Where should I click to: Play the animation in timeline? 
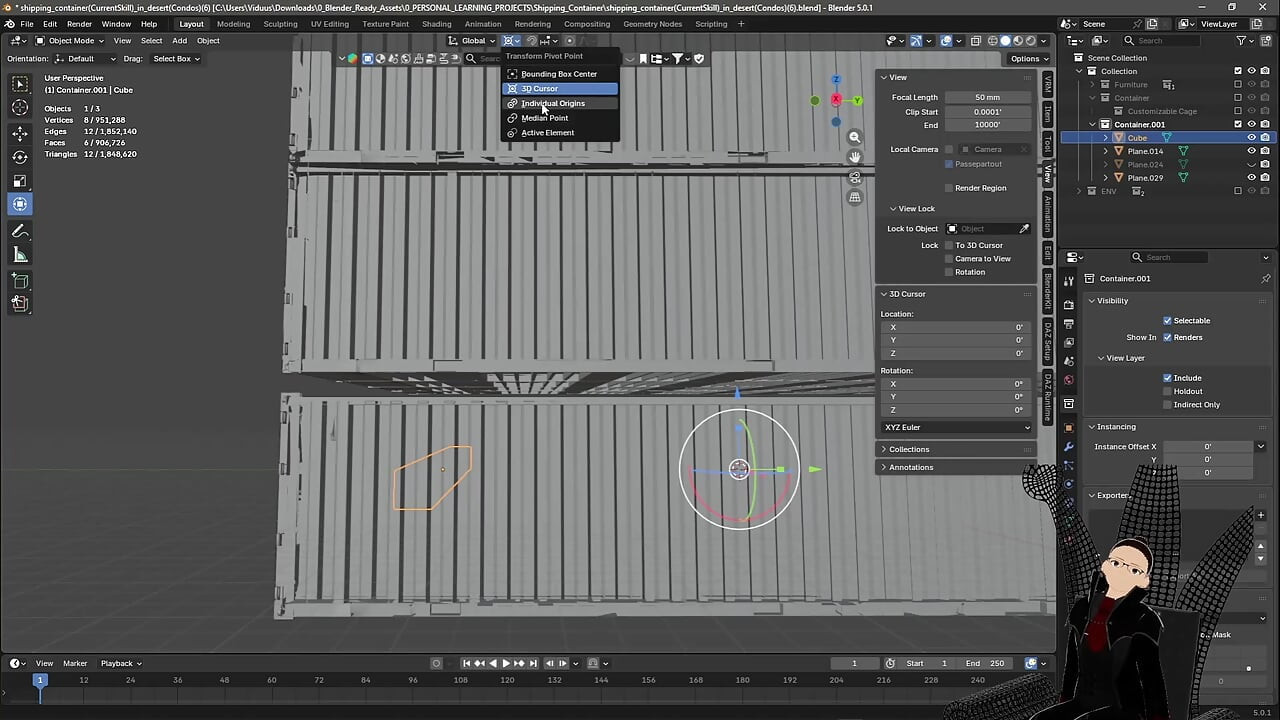(x=505, y=663)
